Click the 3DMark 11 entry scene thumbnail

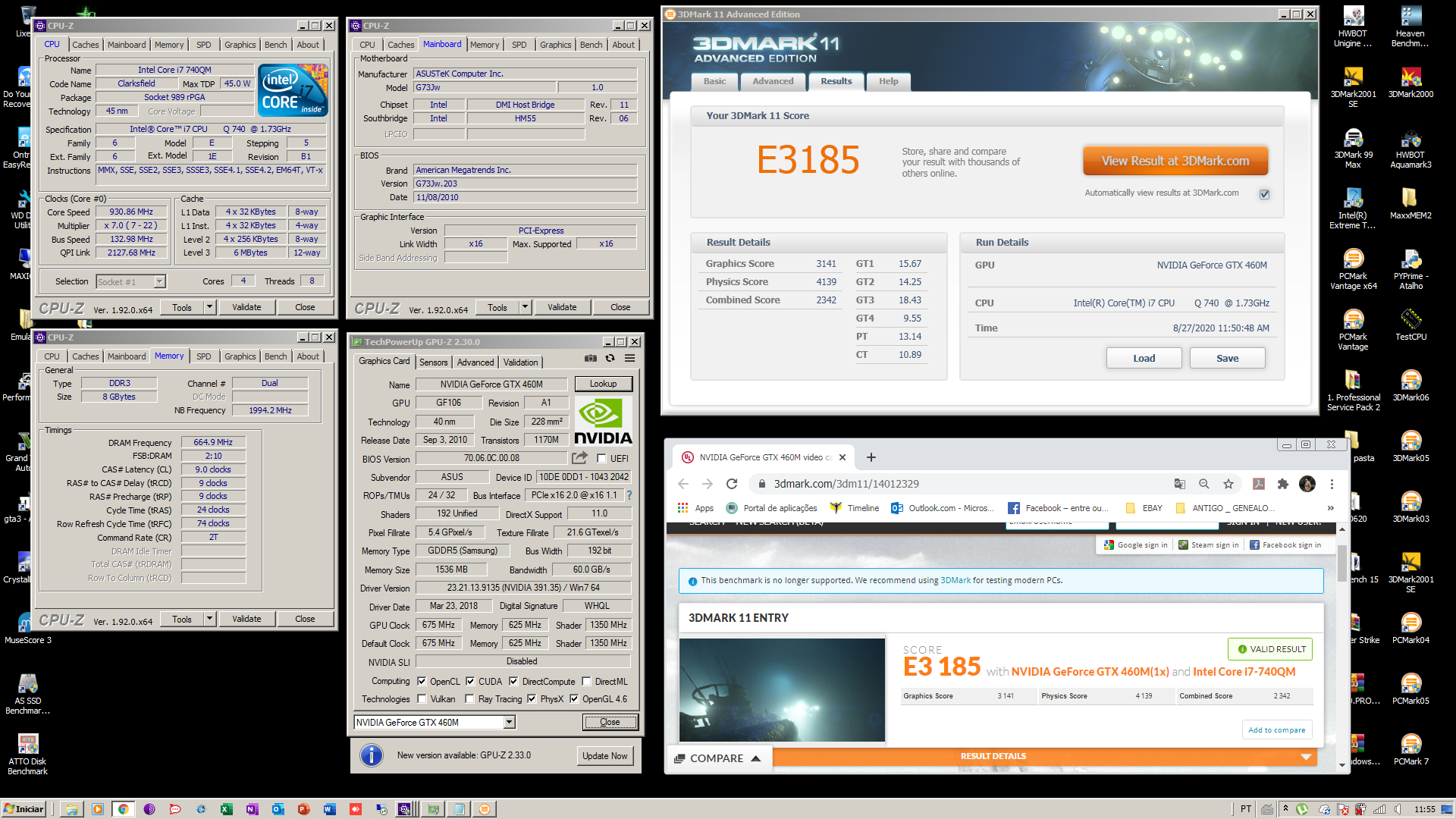pyautogui.click(x=782, y=689)
